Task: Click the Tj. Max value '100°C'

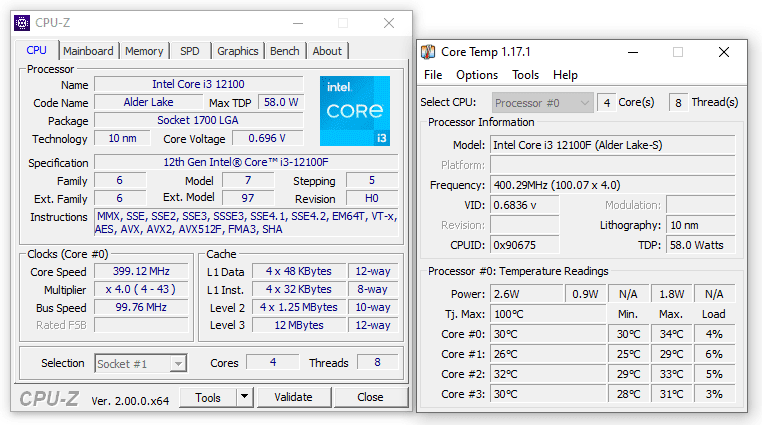Action: click(x=548, y=314)
